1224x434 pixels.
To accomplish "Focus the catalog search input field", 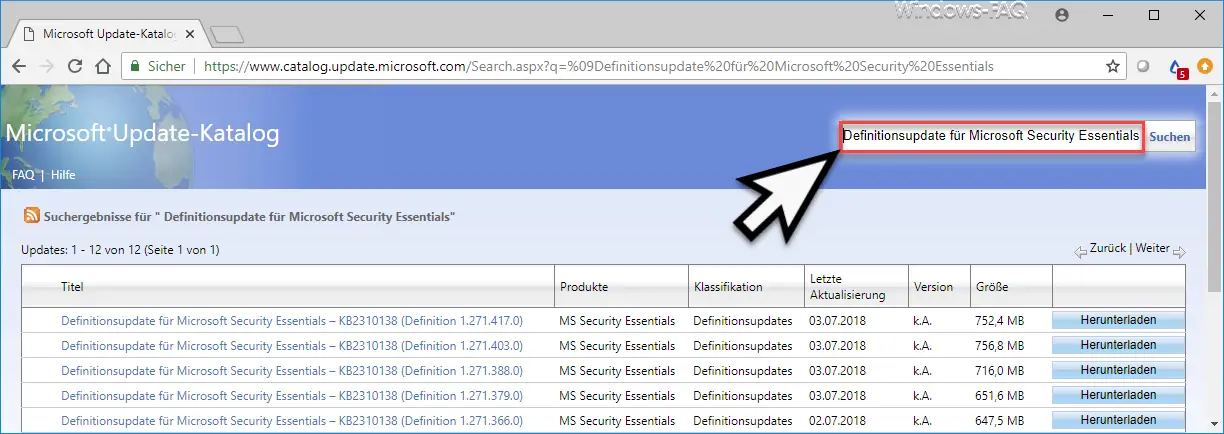I will [991, 135].
